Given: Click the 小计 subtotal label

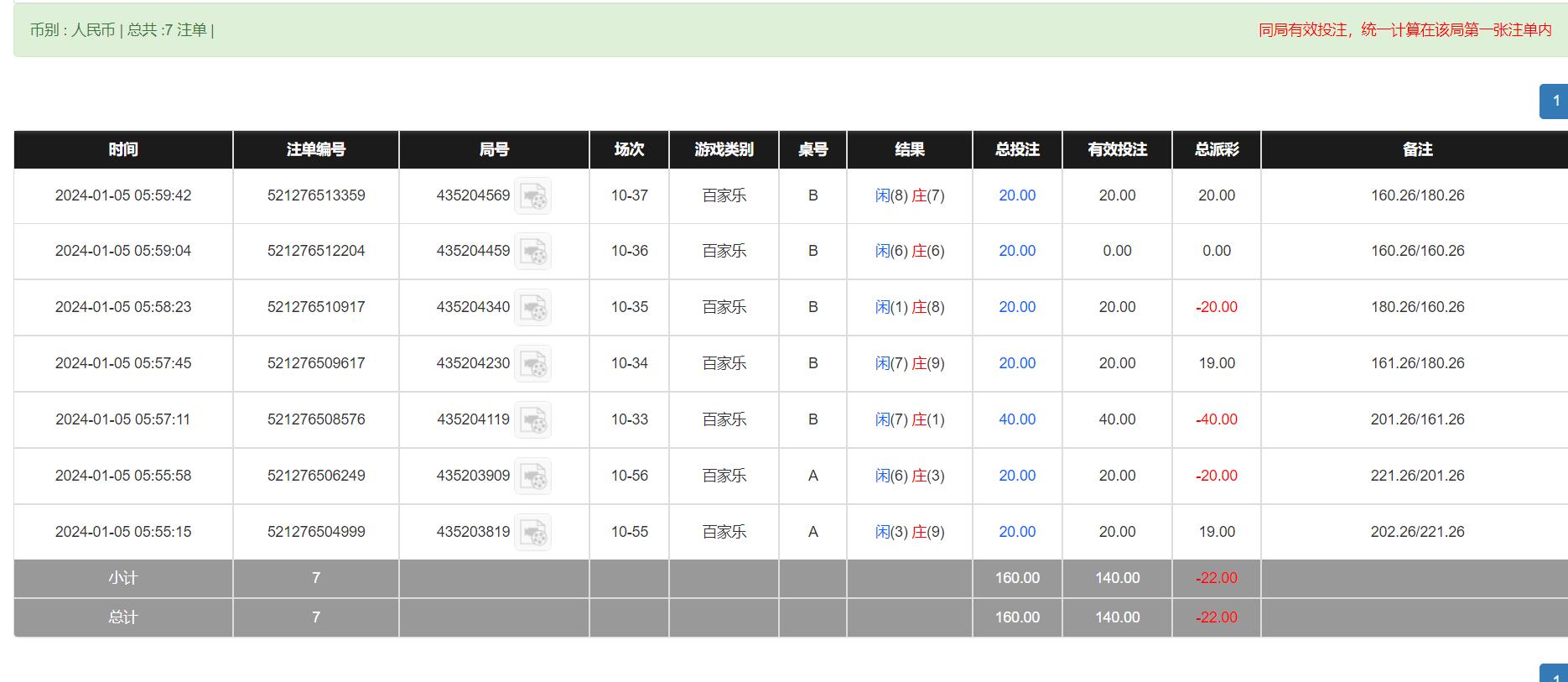Looking at the screenshot, I should pyautogui.click(x=123, y=578).
